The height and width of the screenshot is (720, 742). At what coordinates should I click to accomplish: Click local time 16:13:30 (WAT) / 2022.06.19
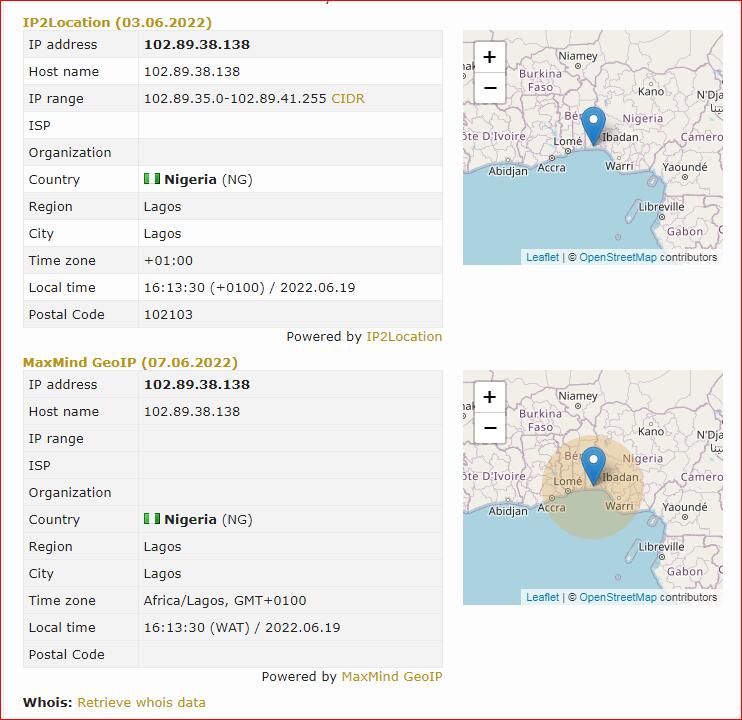click(x=242, y=628)
